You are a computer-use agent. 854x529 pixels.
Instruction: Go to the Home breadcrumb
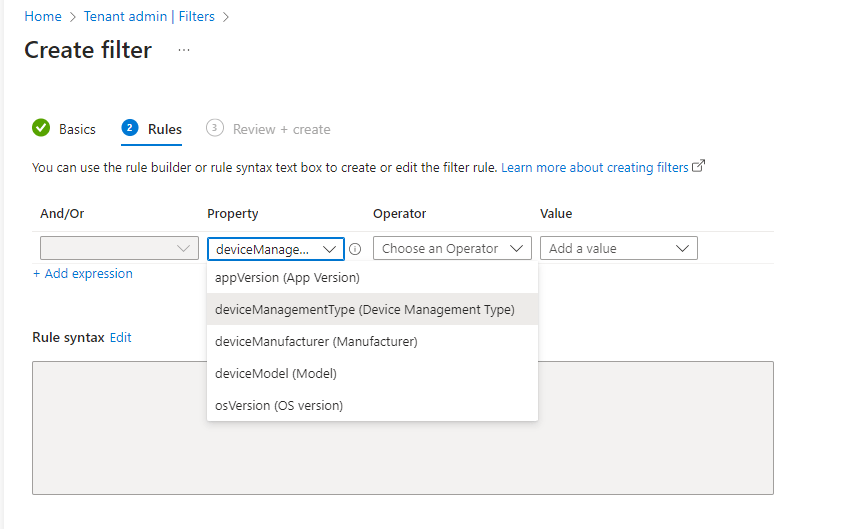[42, 17]
